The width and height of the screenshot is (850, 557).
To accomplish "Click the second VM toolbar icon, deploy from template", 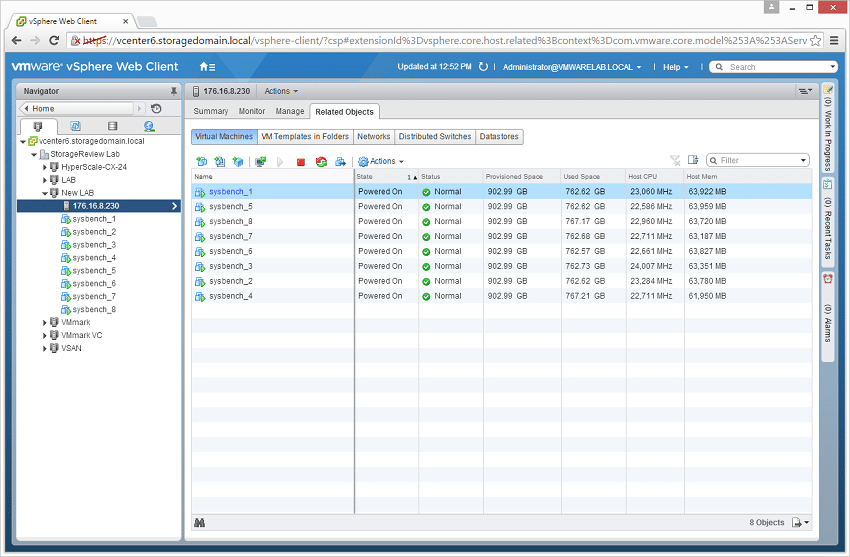I will pyautogui.click(x=220, y=161).
